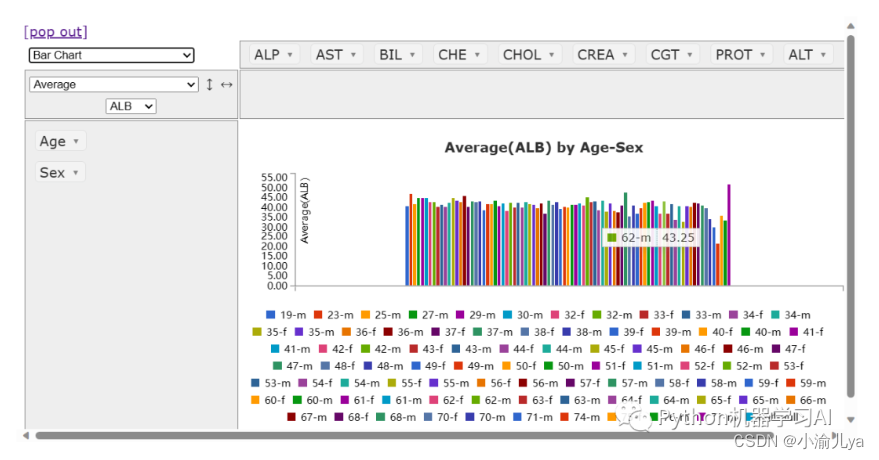This screenshot has width=879, height=460.
Task: Click the pop out link
Action: point(55,32)
